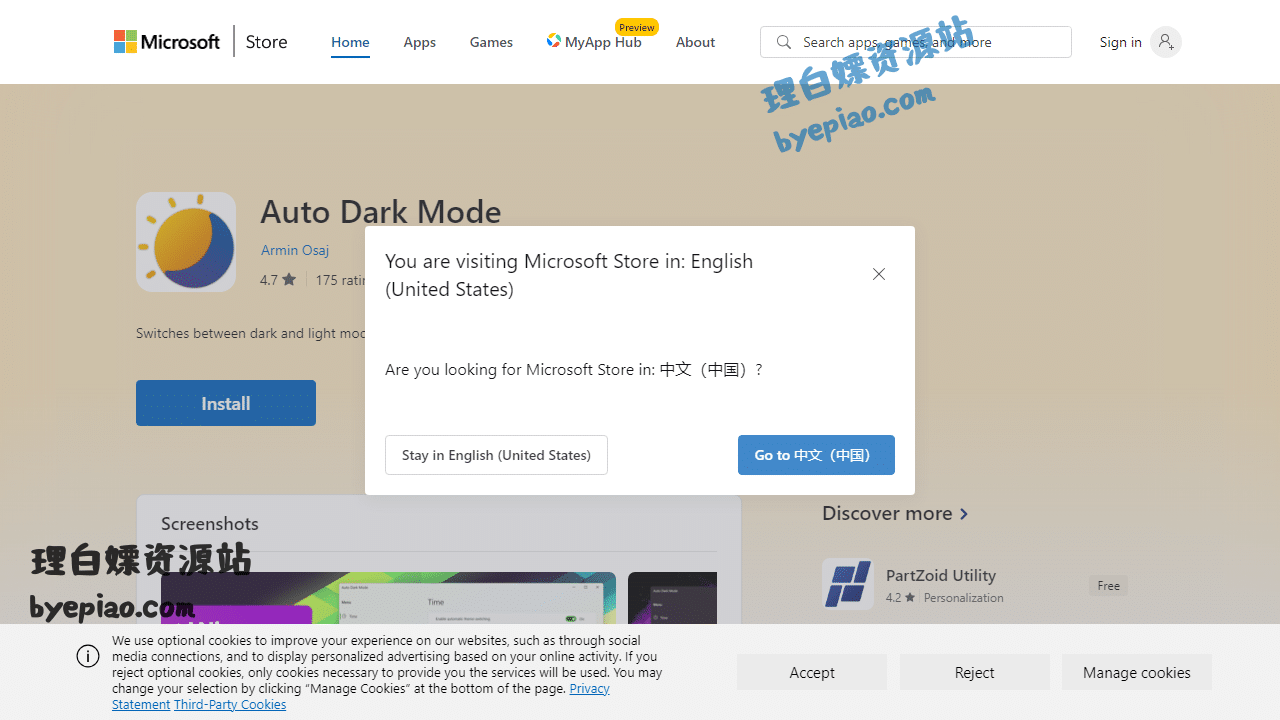1280x720 pixels.
Task: Close the region dialog with X
Action: tap(879, 274)
